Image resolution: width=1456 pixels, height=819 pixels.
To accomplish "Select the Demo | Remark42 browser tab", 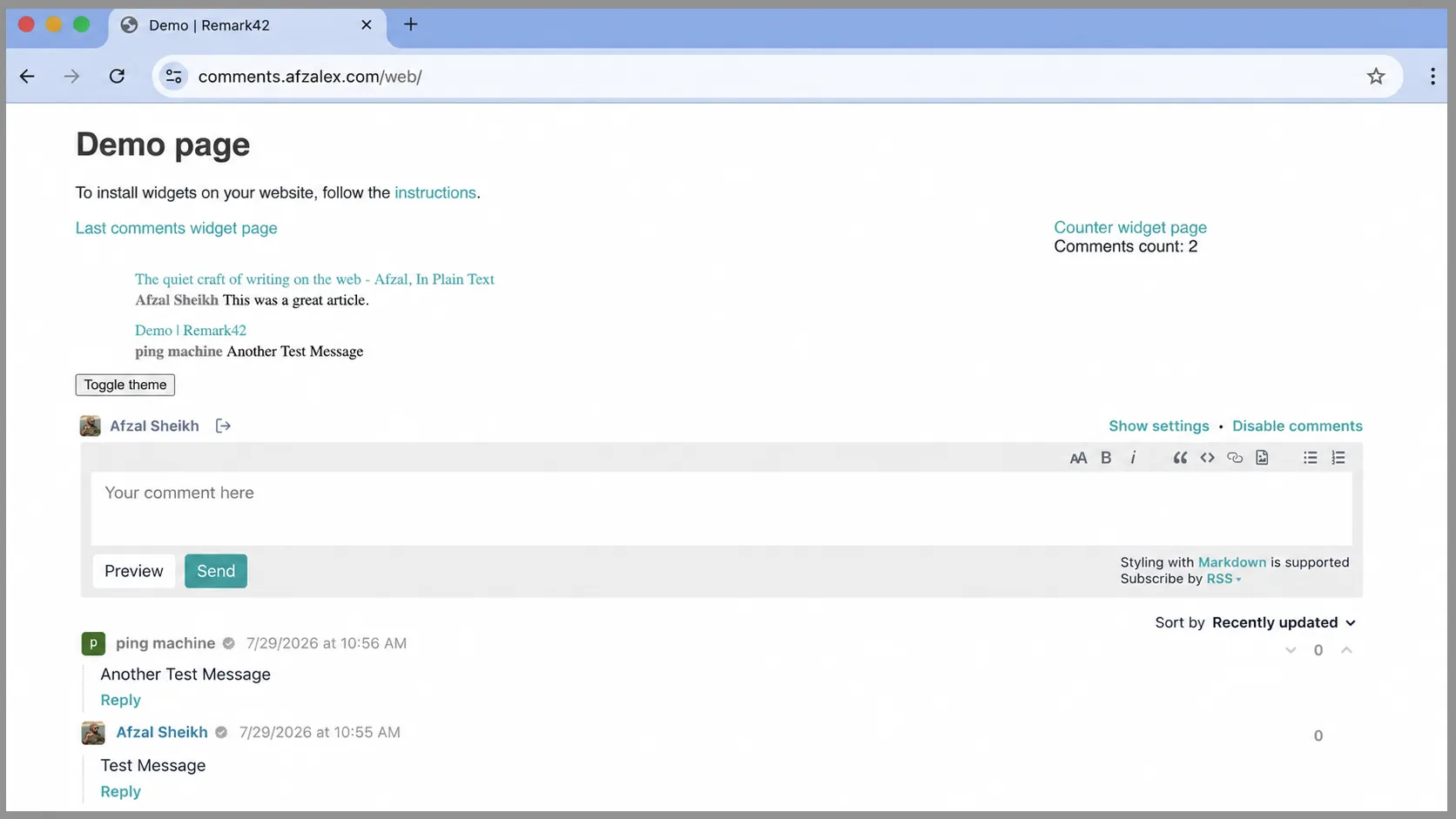I will coord(246,25).
